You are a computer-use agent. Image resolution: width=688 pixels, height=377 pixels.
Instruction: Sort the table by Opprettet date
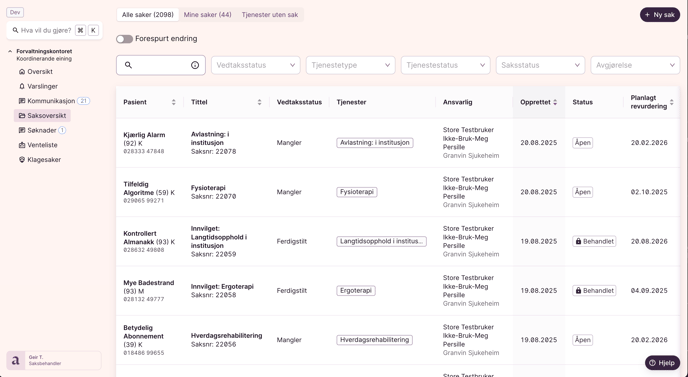coord(555,102)
